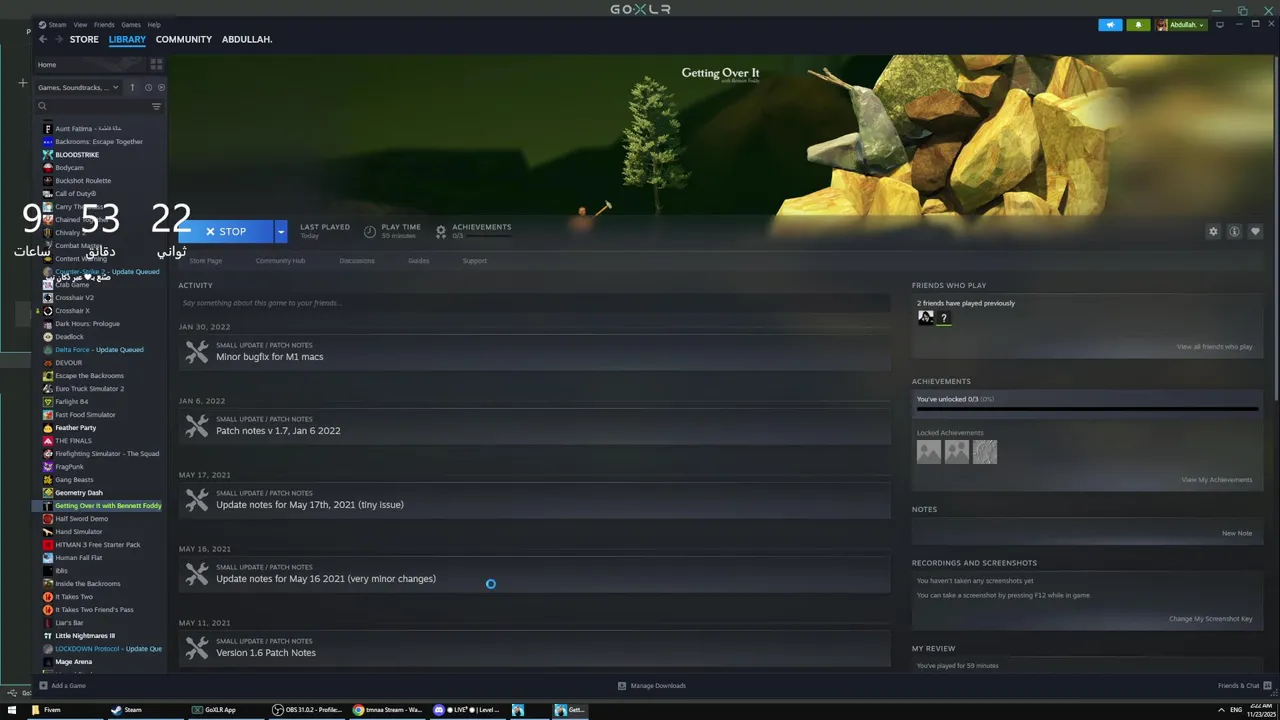Go forward with the Steam forward arrow
The width and height of the screenshot is (1280, 720).
[58, 39]
